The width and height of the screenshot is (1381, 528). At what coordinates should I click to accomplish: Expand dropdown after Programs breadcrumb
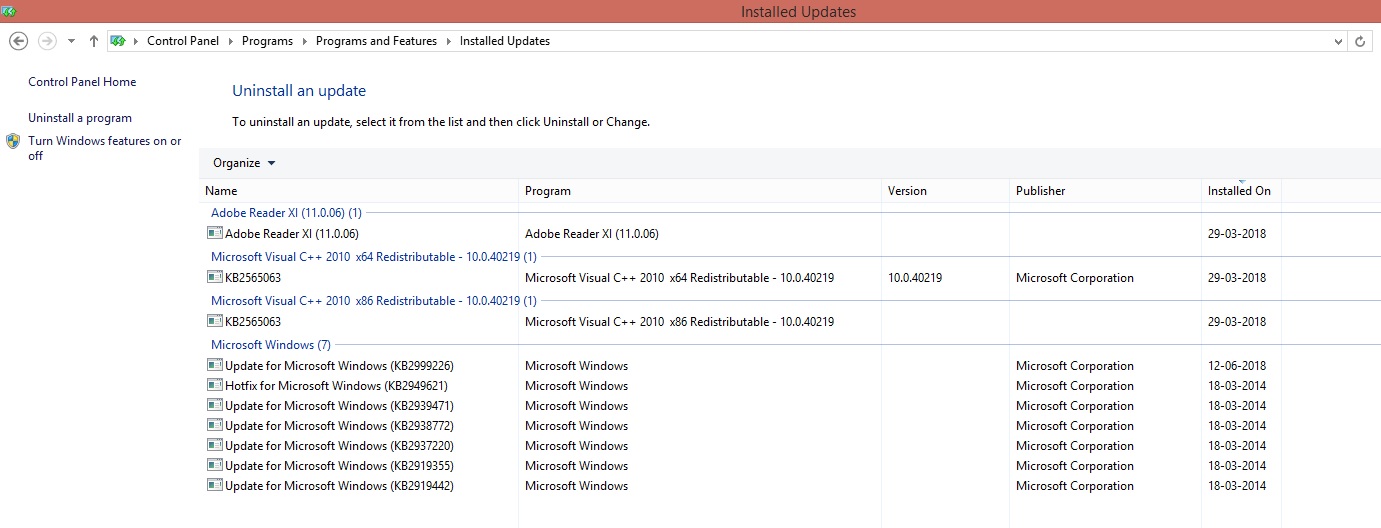pyautogui.click(x=305, y=41)
